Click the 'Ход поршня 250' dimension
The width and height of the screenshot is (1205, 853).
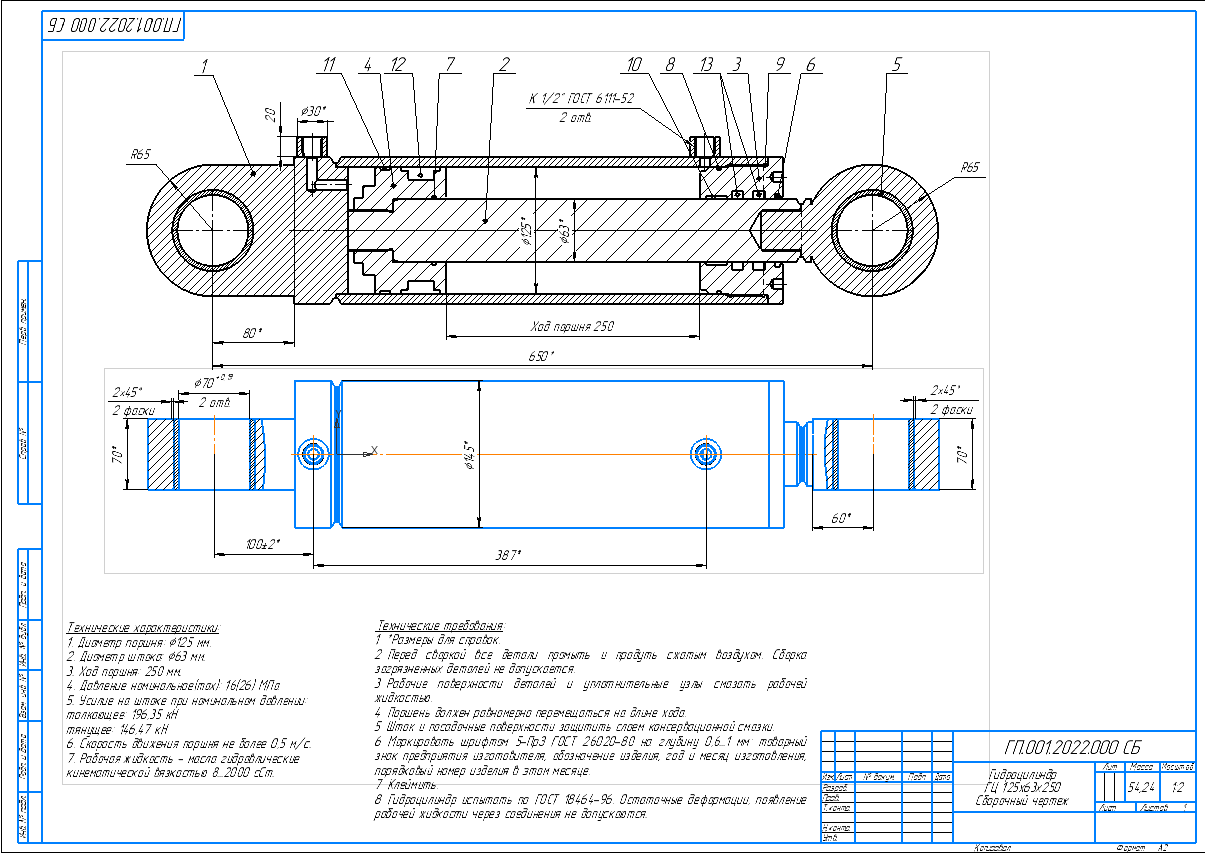572,326
